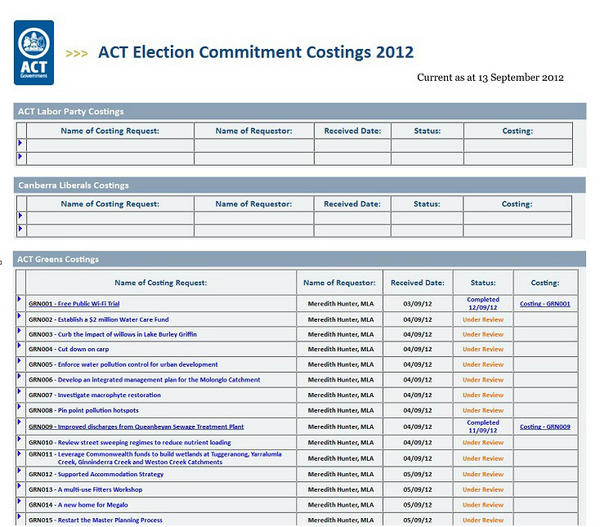This screenshot has height=527, width=600.
Task: Click Greens table Status header
Action: click(x=483, y=283)
